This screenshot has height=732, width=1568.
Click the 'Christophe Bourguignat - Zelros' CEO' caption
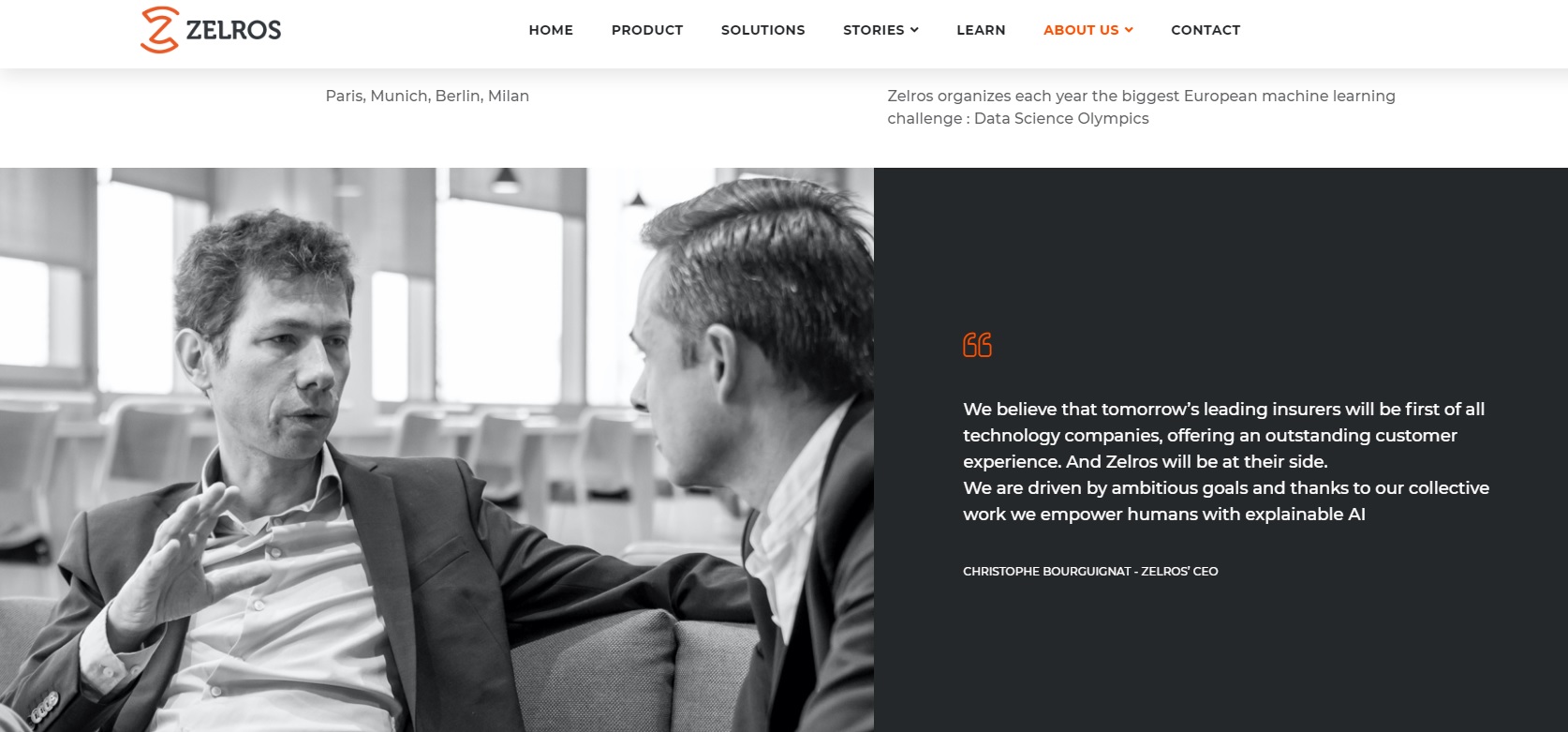click(x=1090, y=571)
